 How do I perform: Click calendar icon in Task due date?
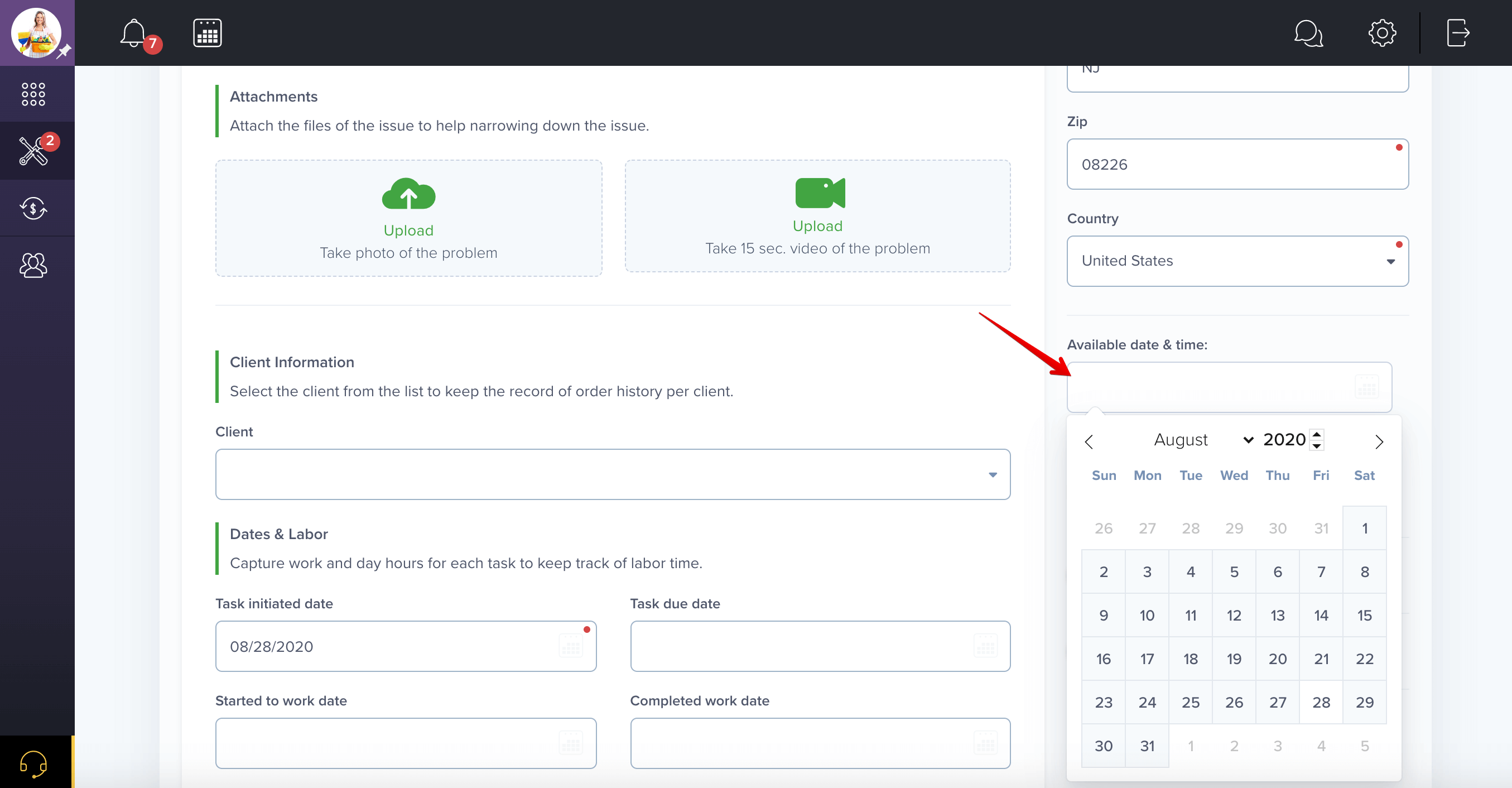pyautogui.click(x=985, y=646)
